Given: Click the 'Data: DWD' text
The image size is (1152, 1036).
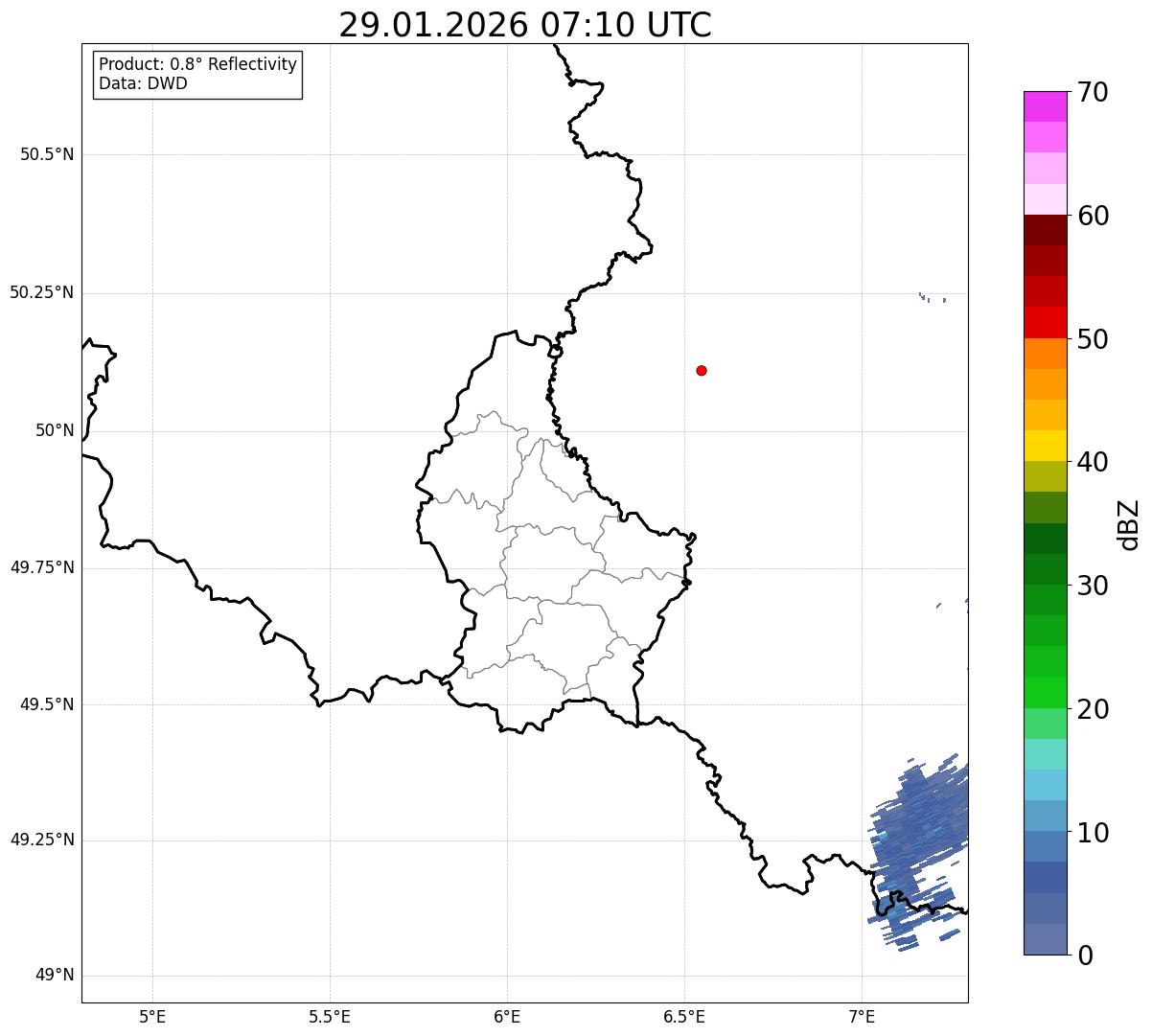Looking at the screenshot, I should click(x=144, y=83).
